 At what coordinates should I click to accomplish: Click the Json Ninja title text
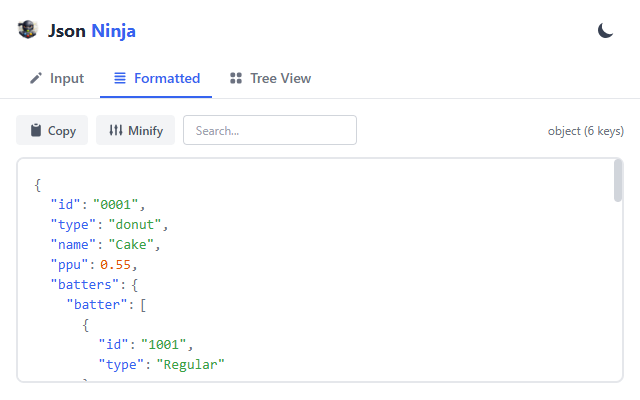pos(92,31)
